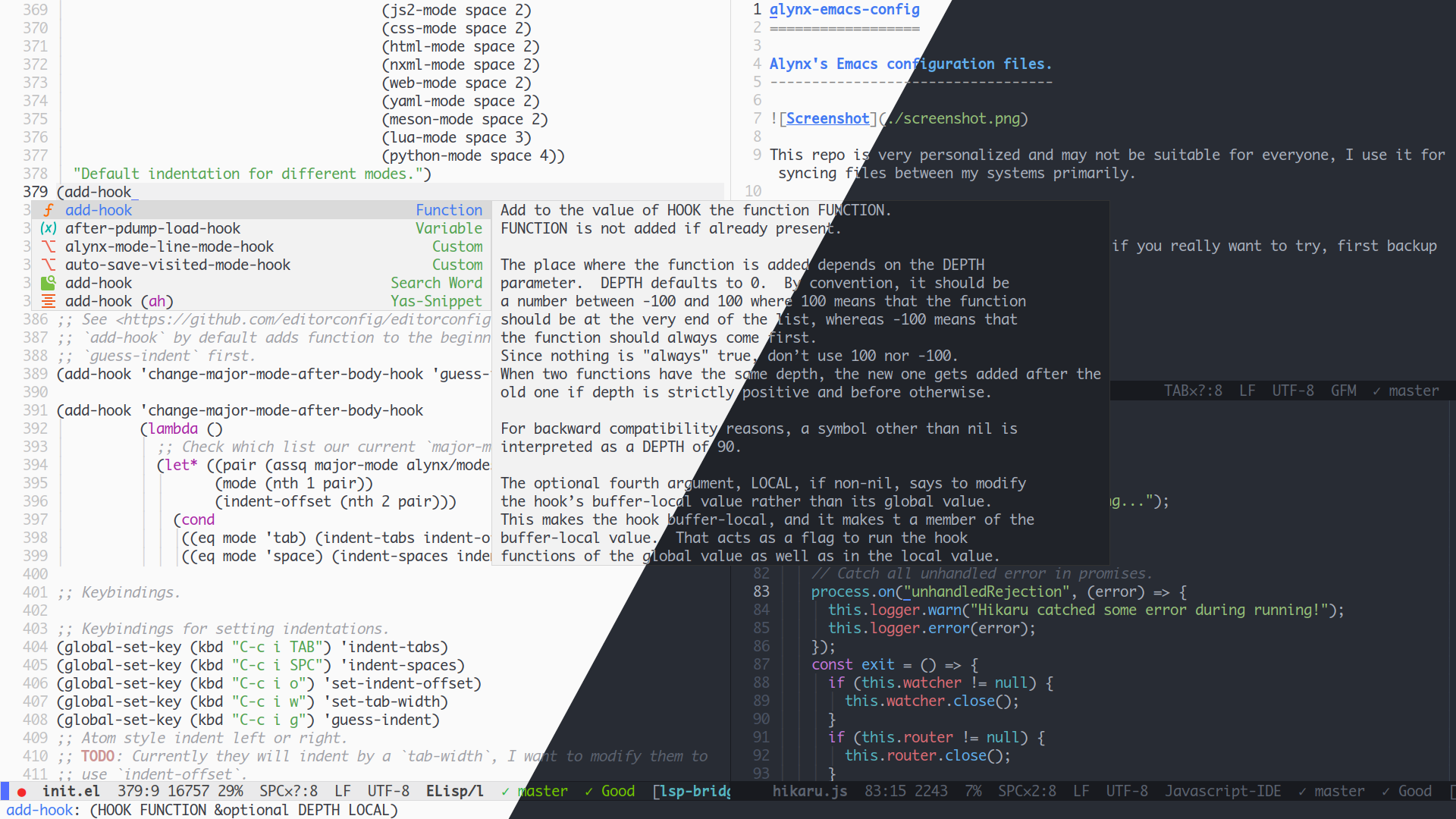The height and width of the screenshot is (819, 1456).
Task: Click the alynx-emacs-config heading in the README
Action: (x=844, y=10)
